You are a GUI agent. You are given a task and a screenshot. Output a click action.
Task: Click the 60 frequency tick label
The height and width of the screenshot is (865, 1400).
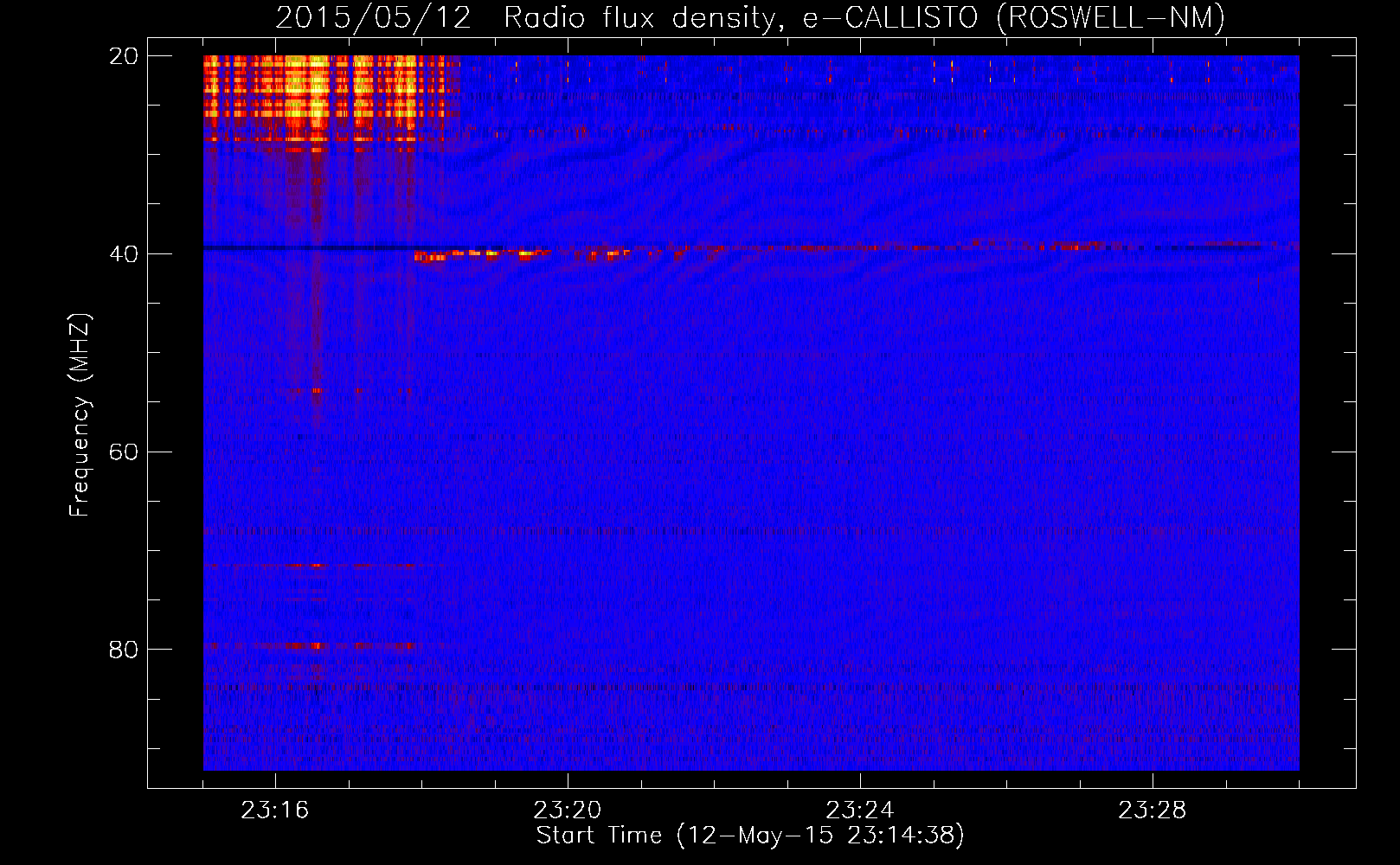pos(124,452)
